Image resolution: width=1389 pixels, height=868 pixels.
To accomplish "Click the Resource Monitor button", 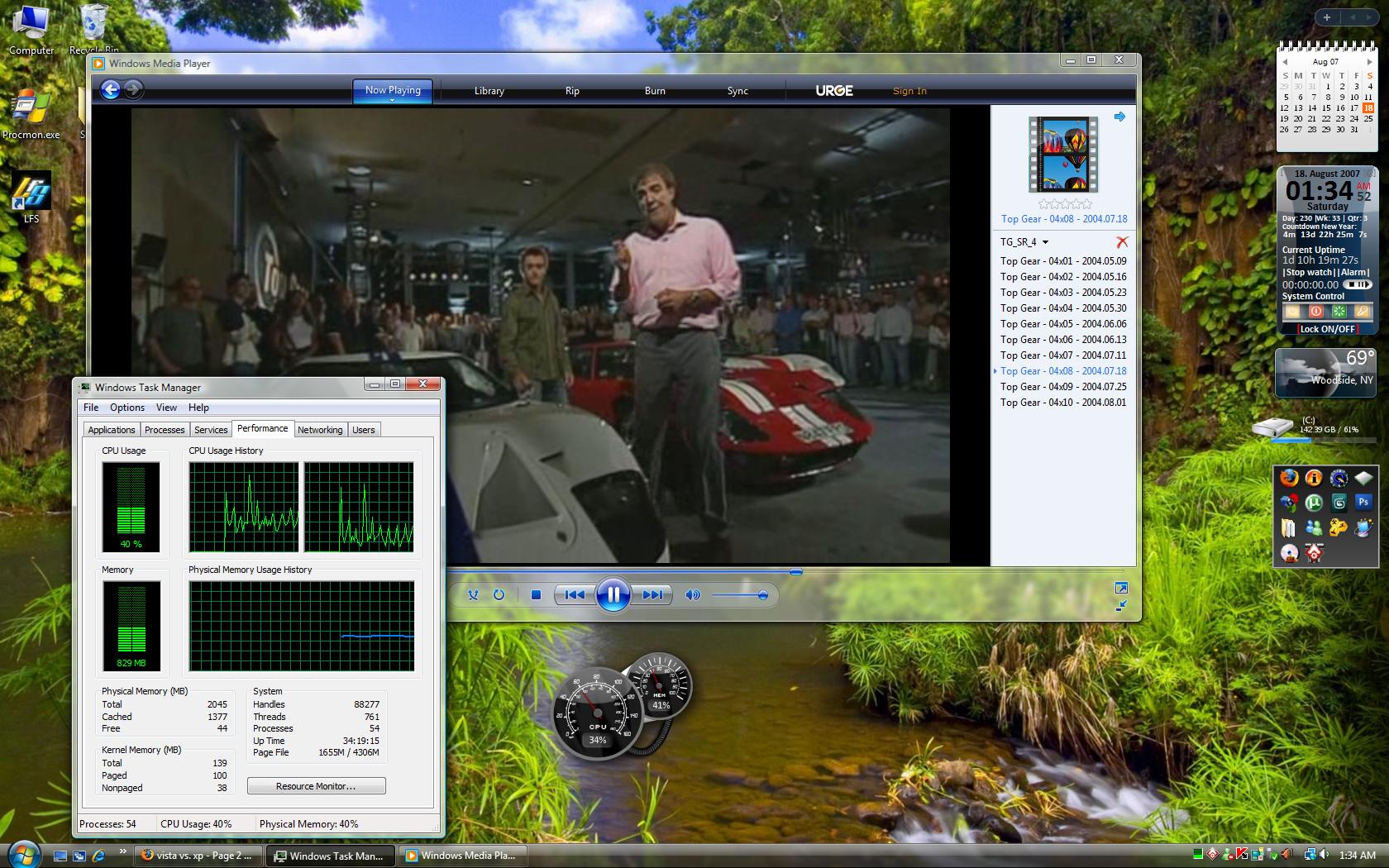I will pos(316,786).
